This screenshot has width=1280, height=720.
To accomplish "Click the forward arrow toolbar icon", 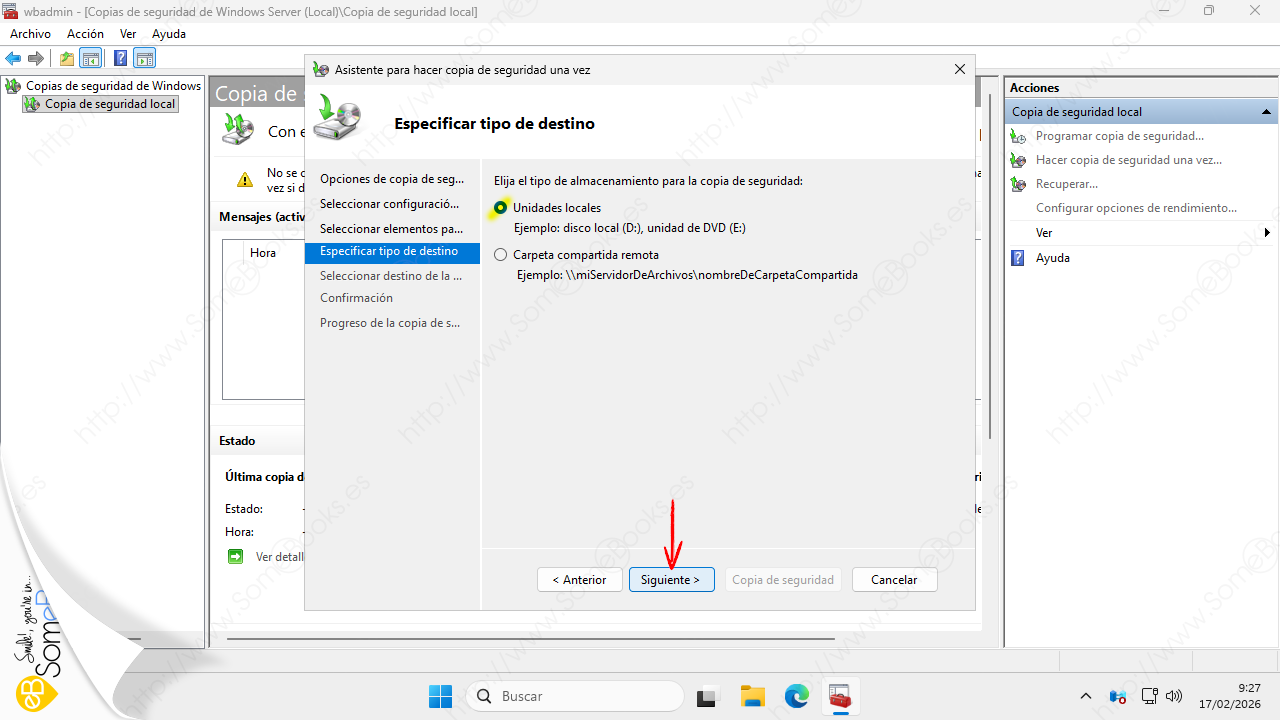I will (36, 58).
